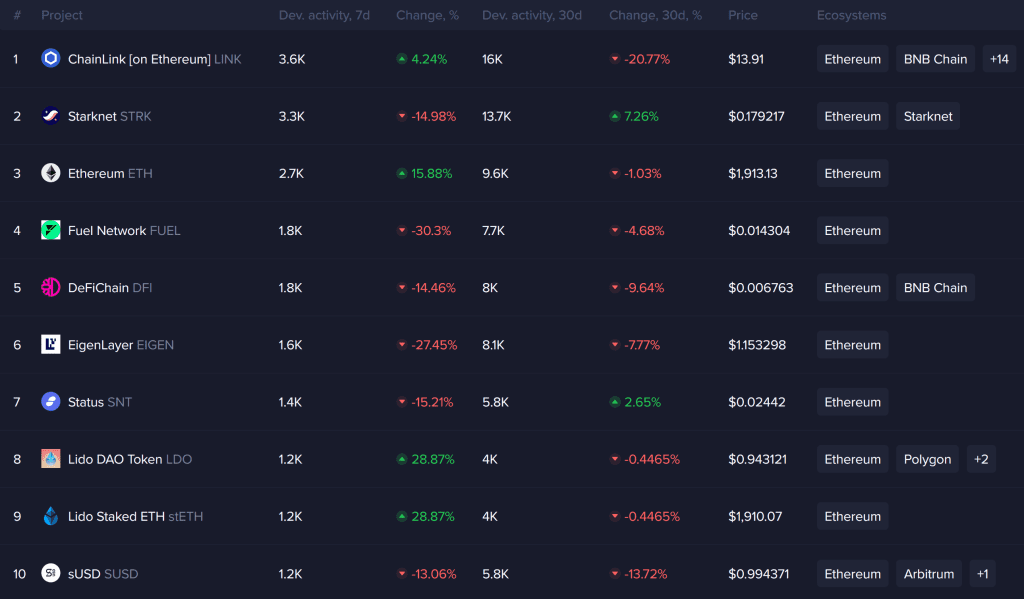Click the Lido Staked ETH droplet icon

[x=51, y=516]
